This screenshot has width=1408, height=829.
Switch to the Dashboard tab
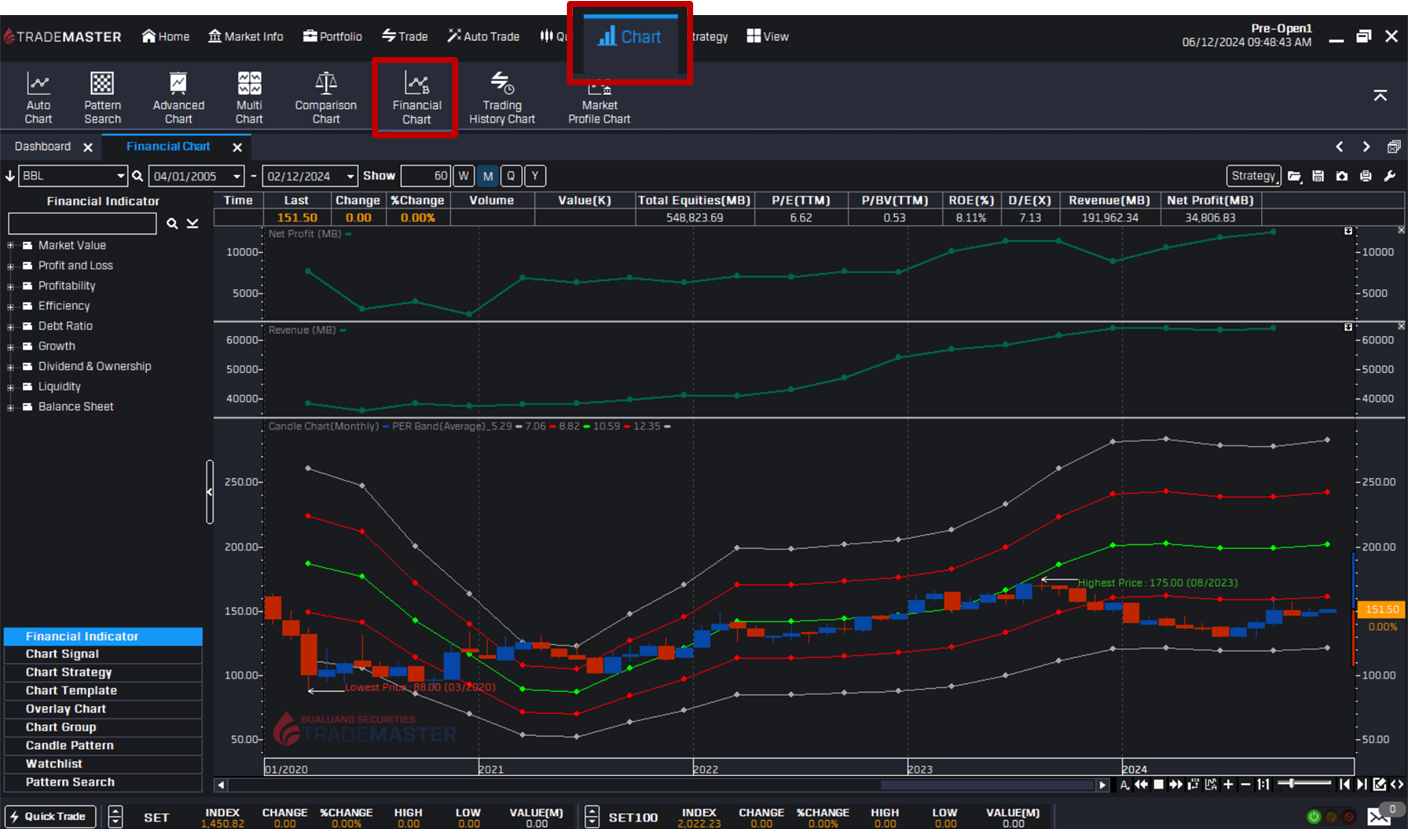[x=42, y=147]
